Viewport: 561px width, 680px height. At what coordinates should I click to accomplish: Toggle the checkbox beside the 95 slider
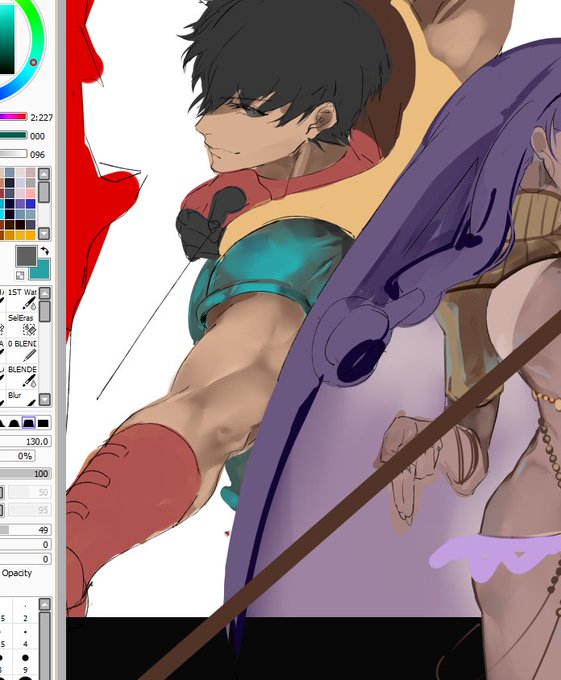pyautogui.click(x=2, y=510)
